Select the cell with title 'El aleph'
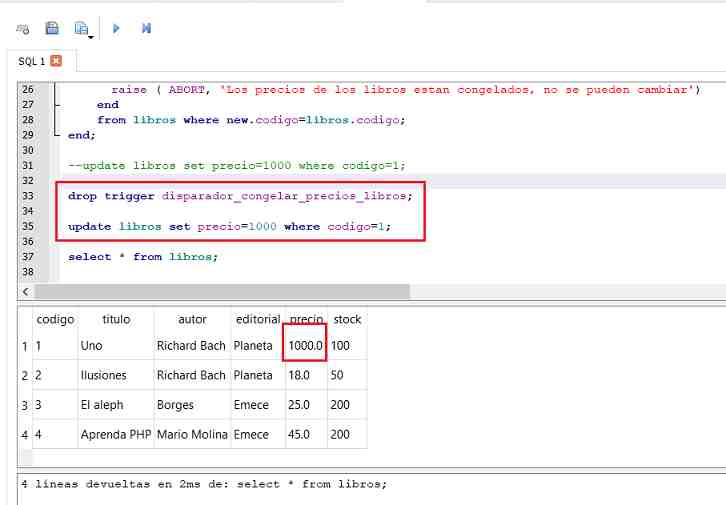The width and height of the screenshot is (726, 505). [116, 405]
